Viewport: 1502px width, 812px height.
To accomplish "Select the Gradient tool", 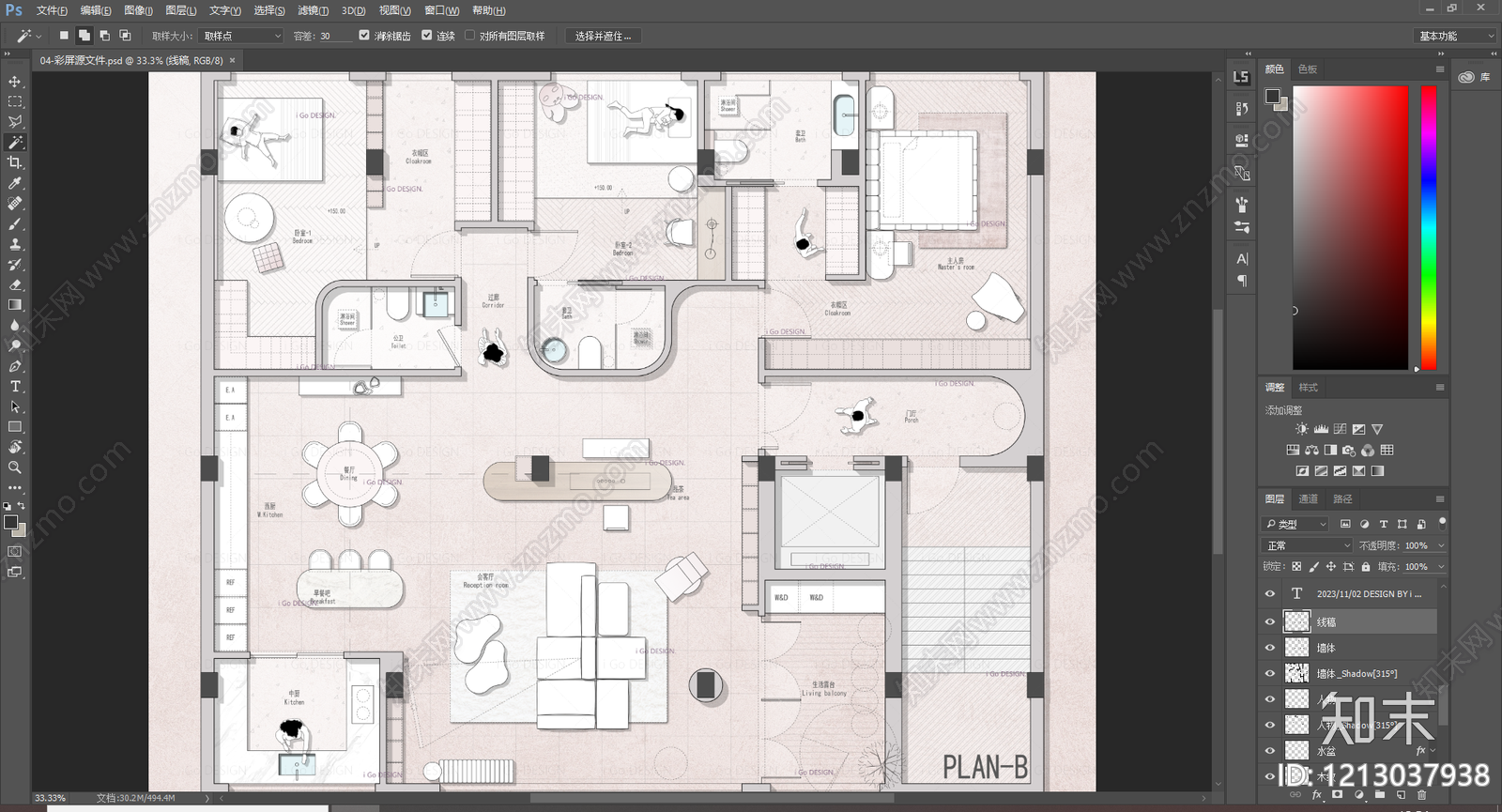I will (15, 305).
